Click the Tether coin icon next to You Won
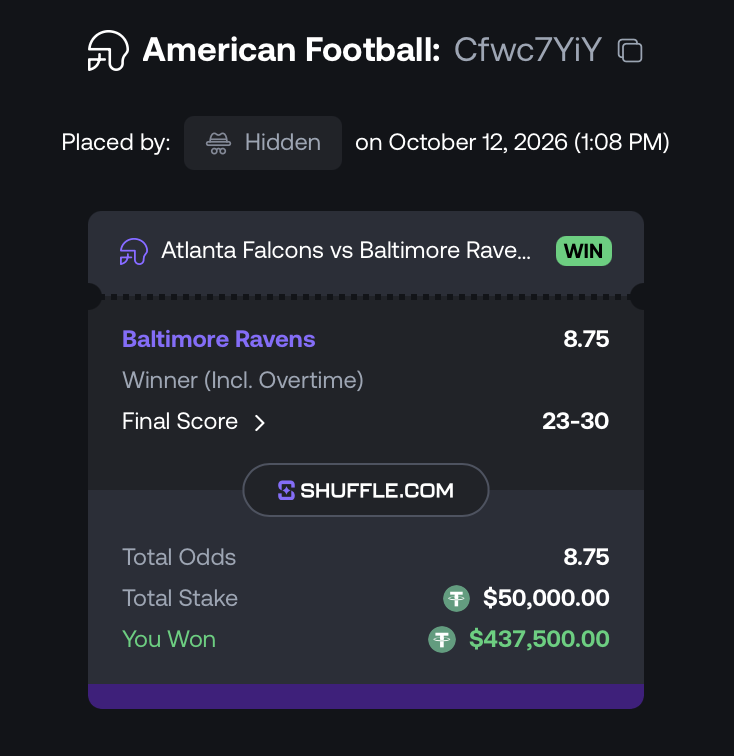The height and width of the screenshot is (756, 734). coord(442,639)
